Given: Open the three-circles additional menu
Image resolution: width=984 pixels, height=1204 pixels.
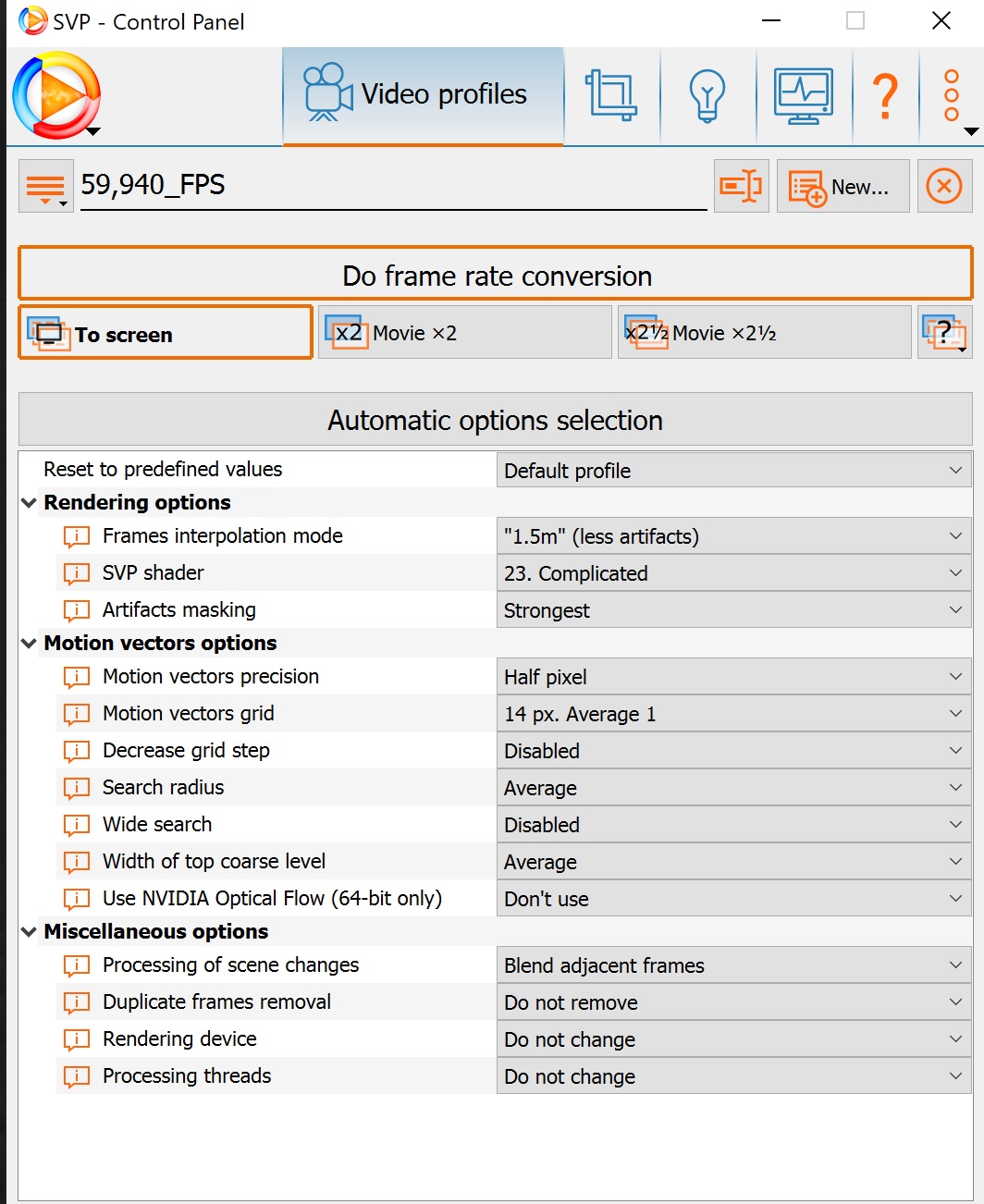Looking at the screenshot, I should 952,95.
